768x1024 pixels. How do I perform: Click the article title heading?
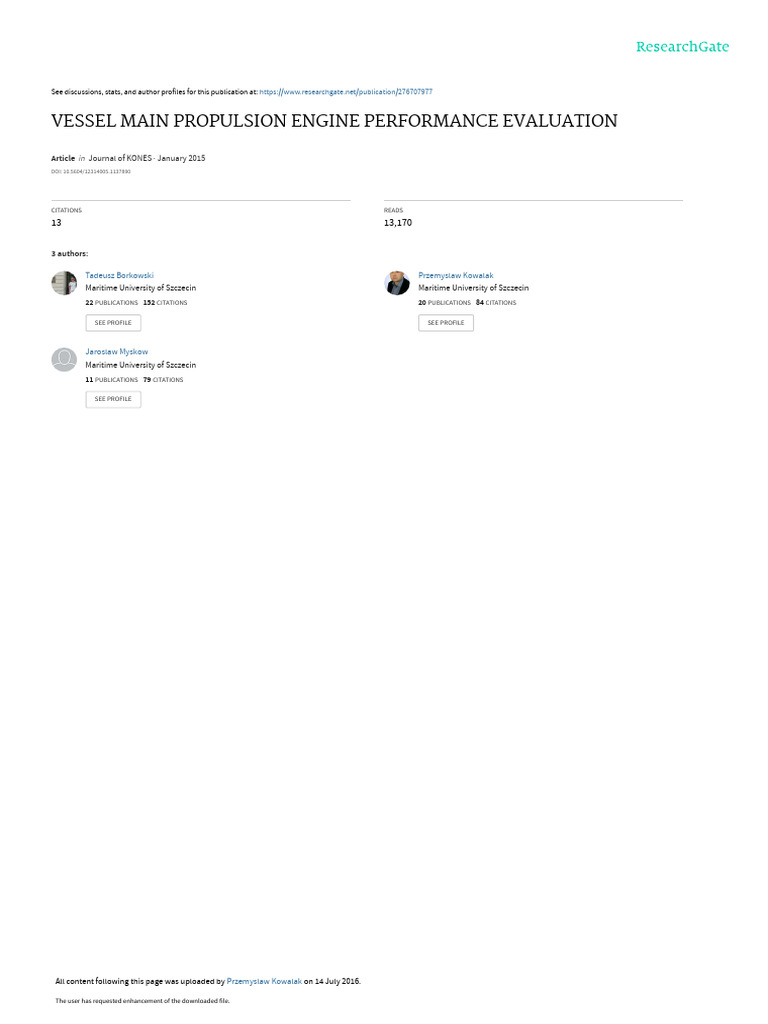coord(334,121)
